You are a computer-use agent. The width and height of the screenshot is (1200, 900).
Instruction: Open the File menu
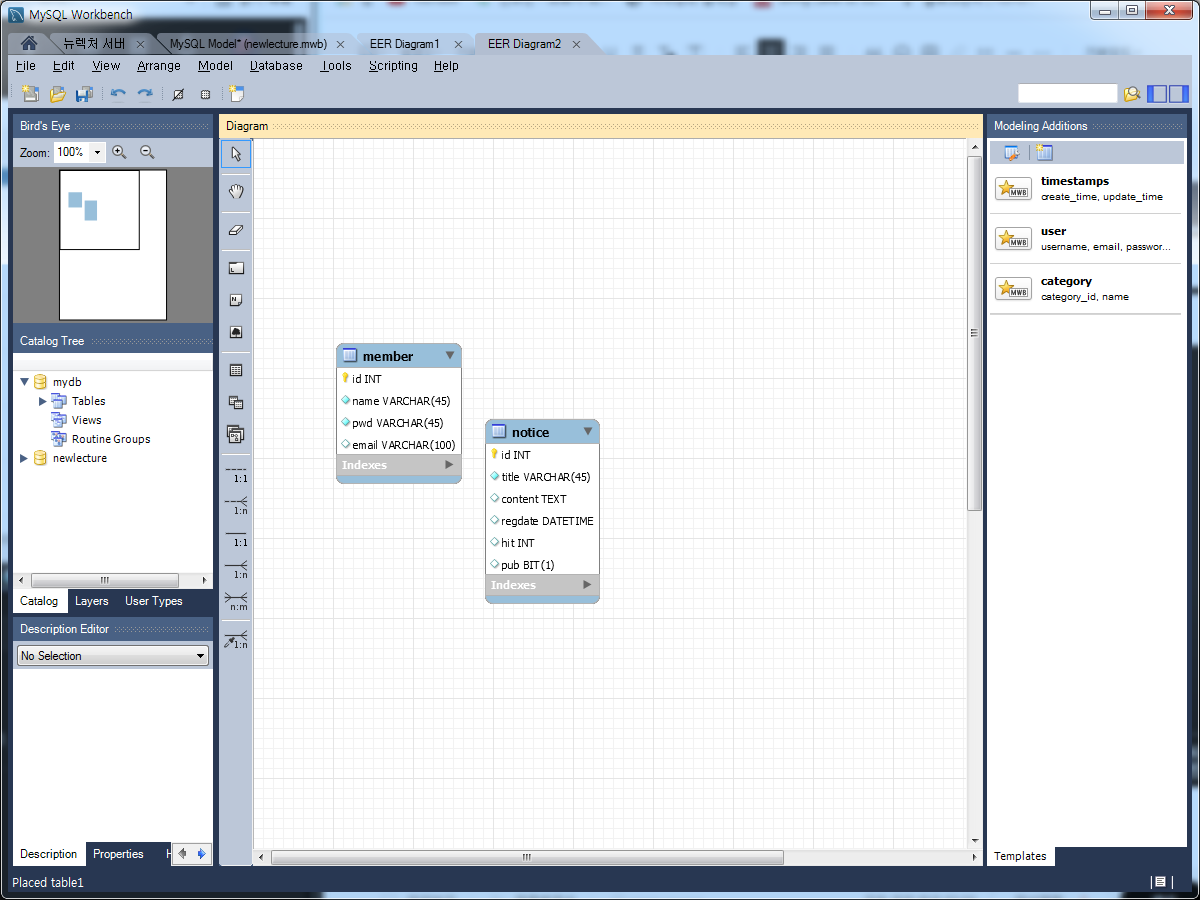click(26, 66)
